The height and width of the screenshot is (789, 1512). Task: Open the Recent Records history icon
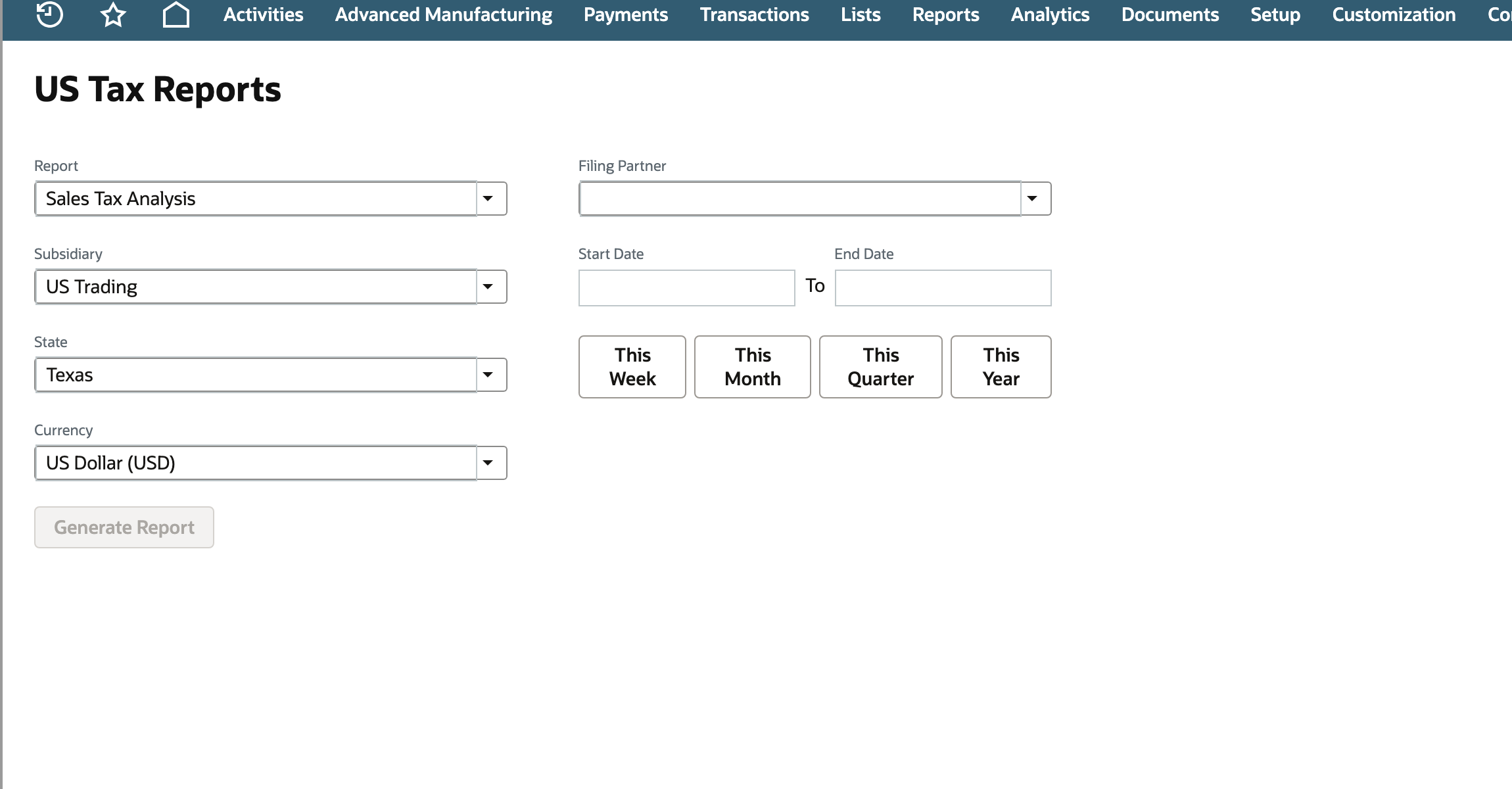pyautogui.click(x=49, y=14)
